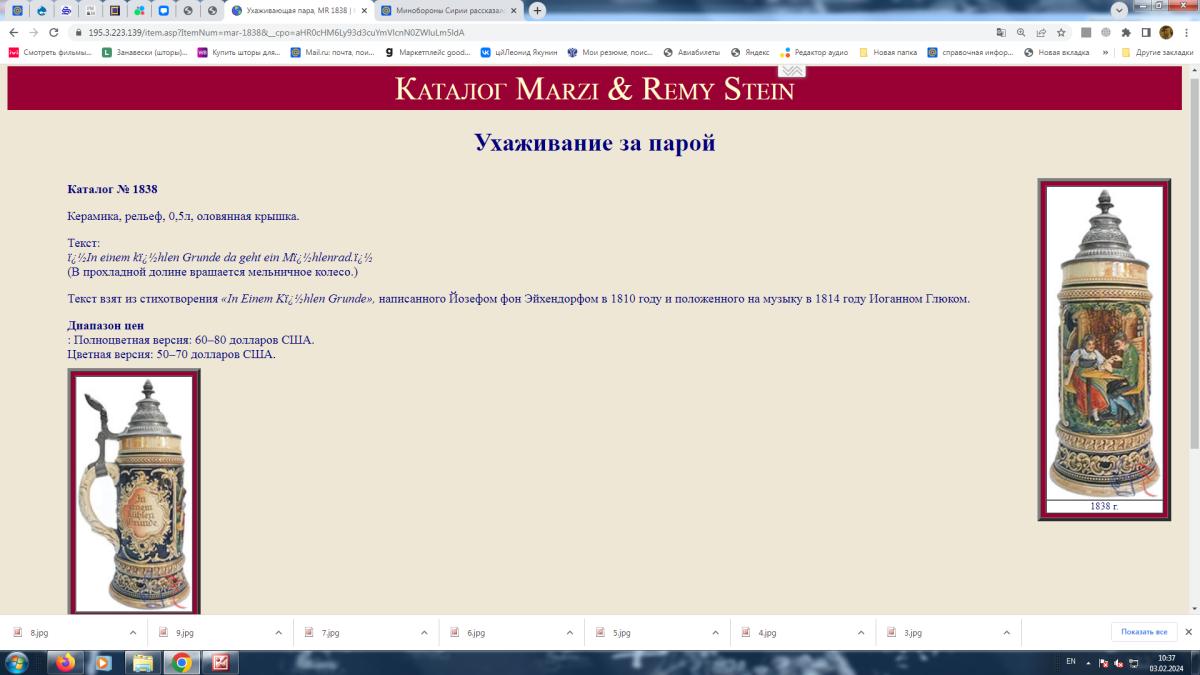The height and width of the screenshot is (675, 1200).
Task: Show hidden system tray icons
Action: click(1088, 662)
